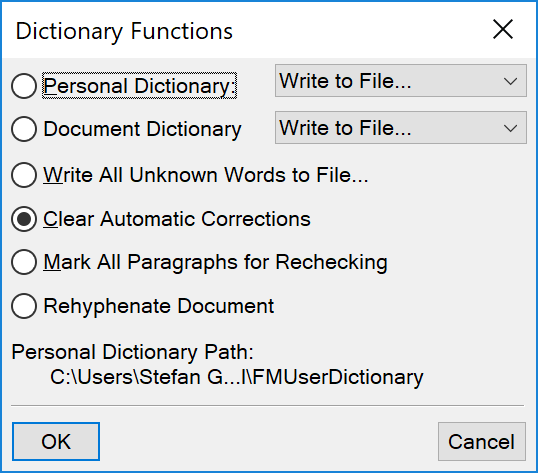This screenshot has width=538, height=473.
Task: Click the FMUserDictionary path text
Action: [x=237, y=377]
